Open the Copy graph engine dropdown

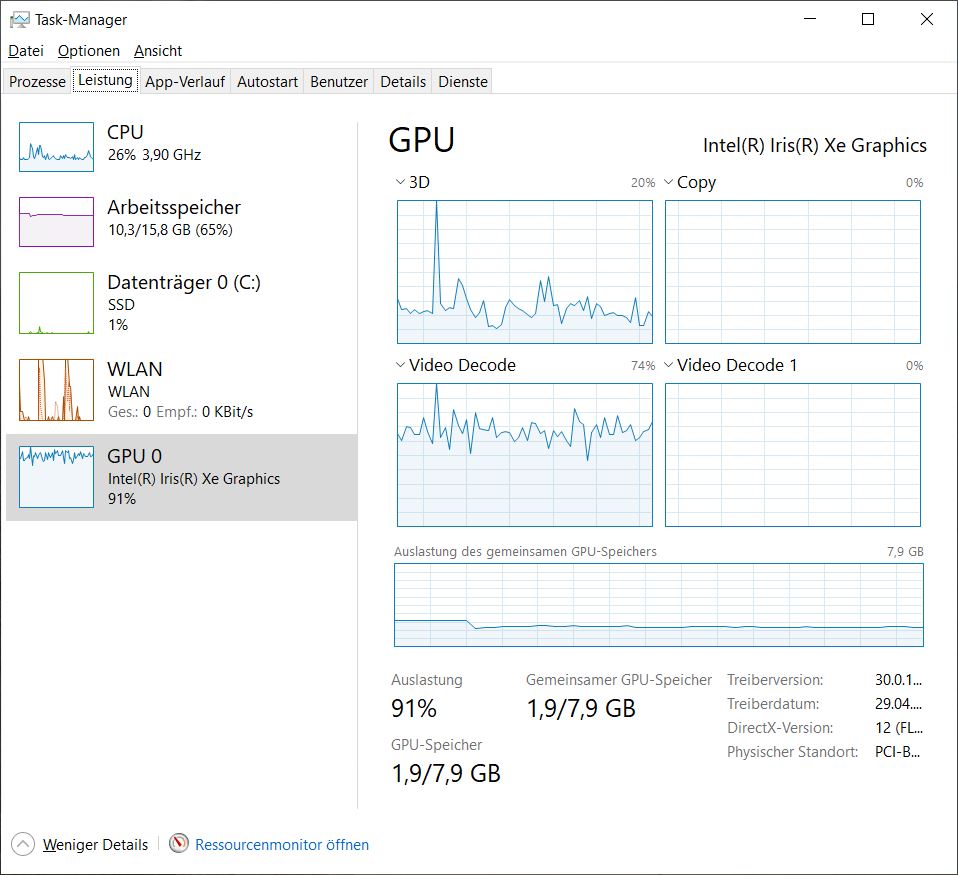[x=669, y=182]
